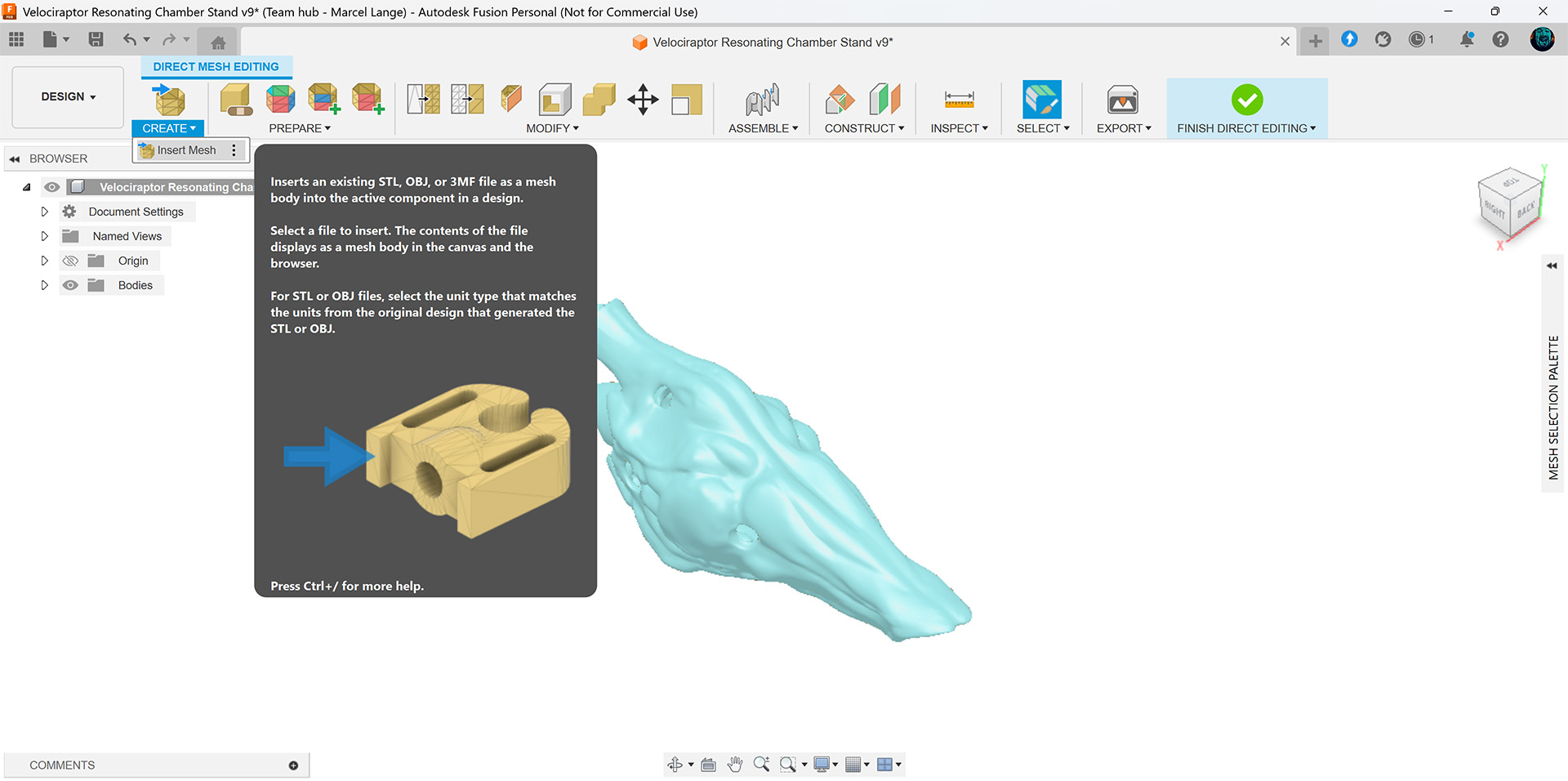Click the Plane Cut tool icon
Screen dimensions: 1568x781
pos(511,100)
